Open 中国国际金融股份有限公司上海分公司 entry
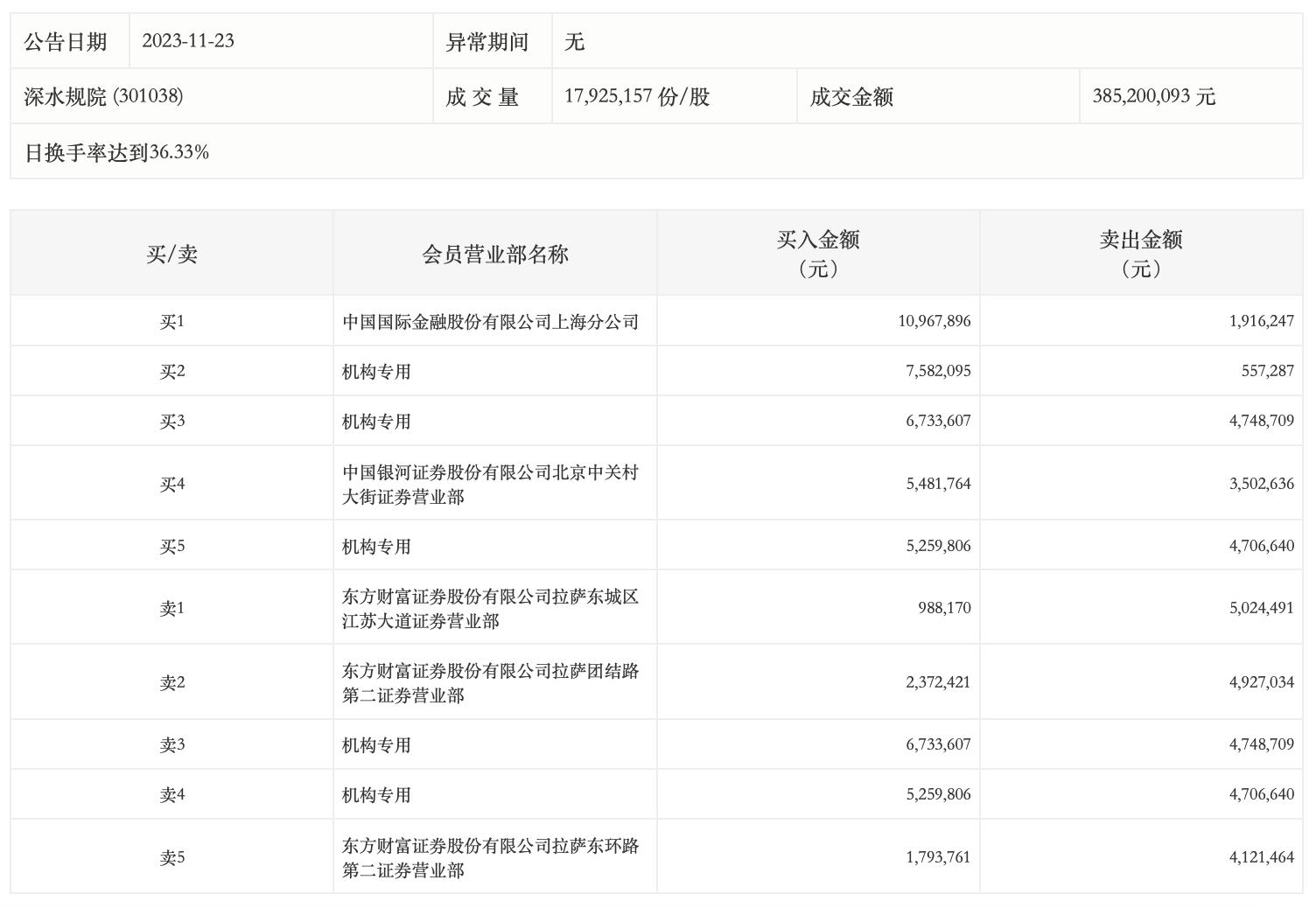Screen dimensions: 1316x908 490,322
